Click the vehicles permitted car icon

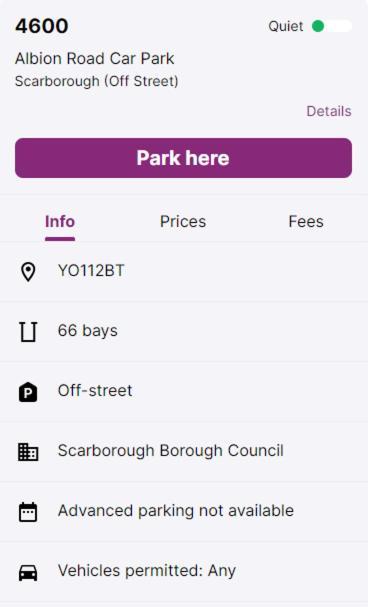(x=28, y=572)
